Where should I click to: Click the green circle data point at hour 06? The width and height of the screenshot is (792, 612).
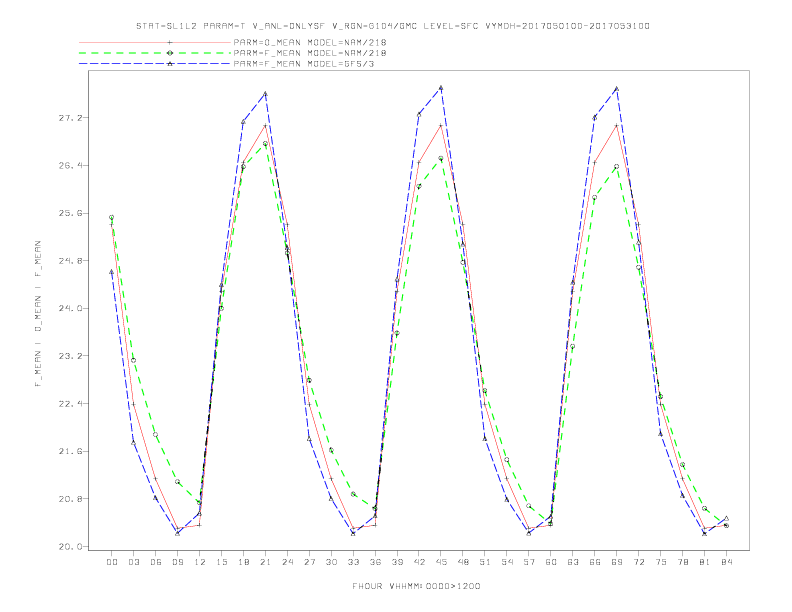156,434
